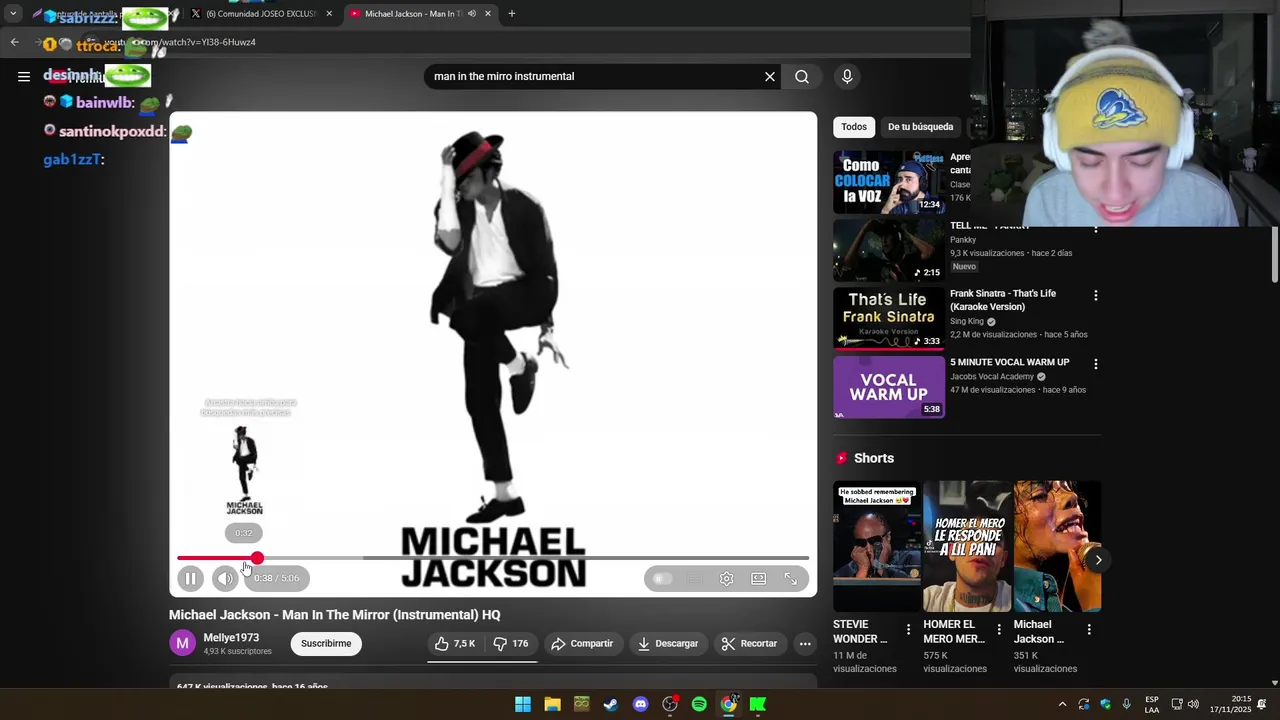
Task: Click the address bar URL
Action: 180,42
